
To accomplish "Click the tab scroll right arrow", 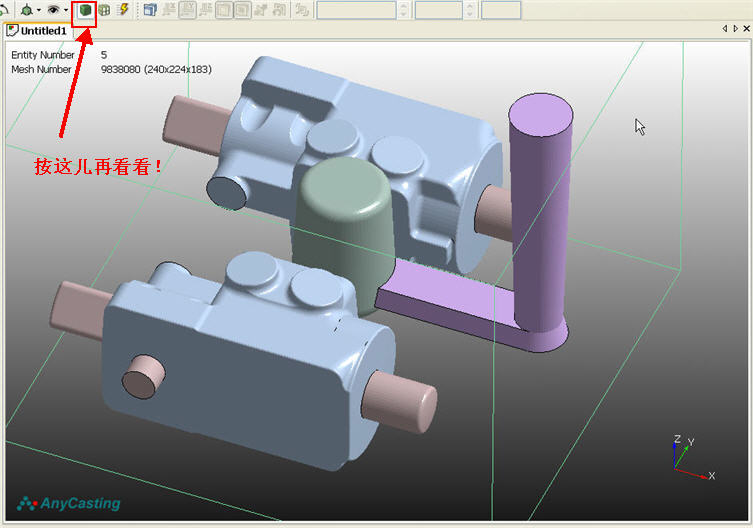I will [735, 29].
